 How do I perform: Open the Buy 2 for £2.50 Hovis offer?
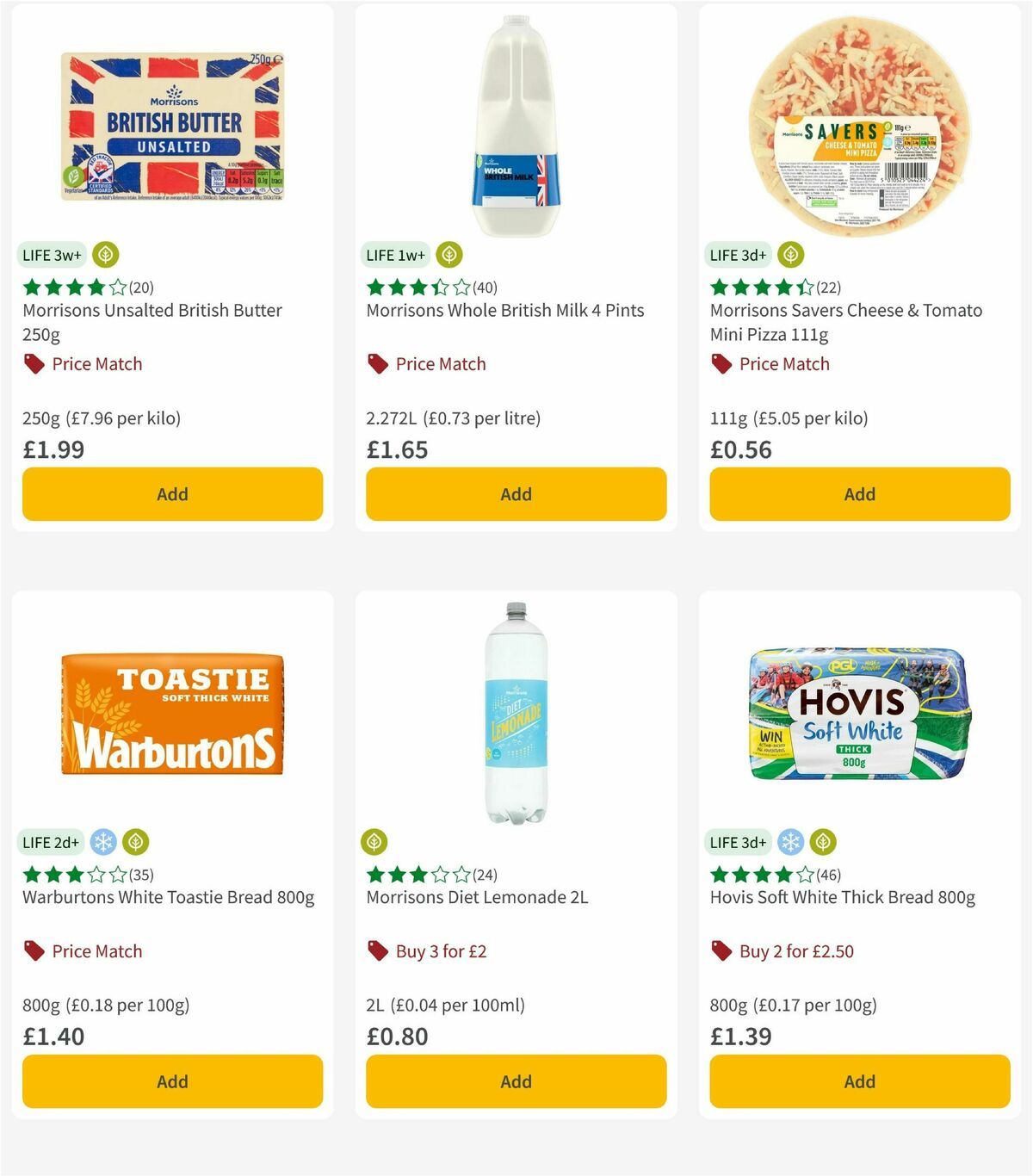(796, 951)
